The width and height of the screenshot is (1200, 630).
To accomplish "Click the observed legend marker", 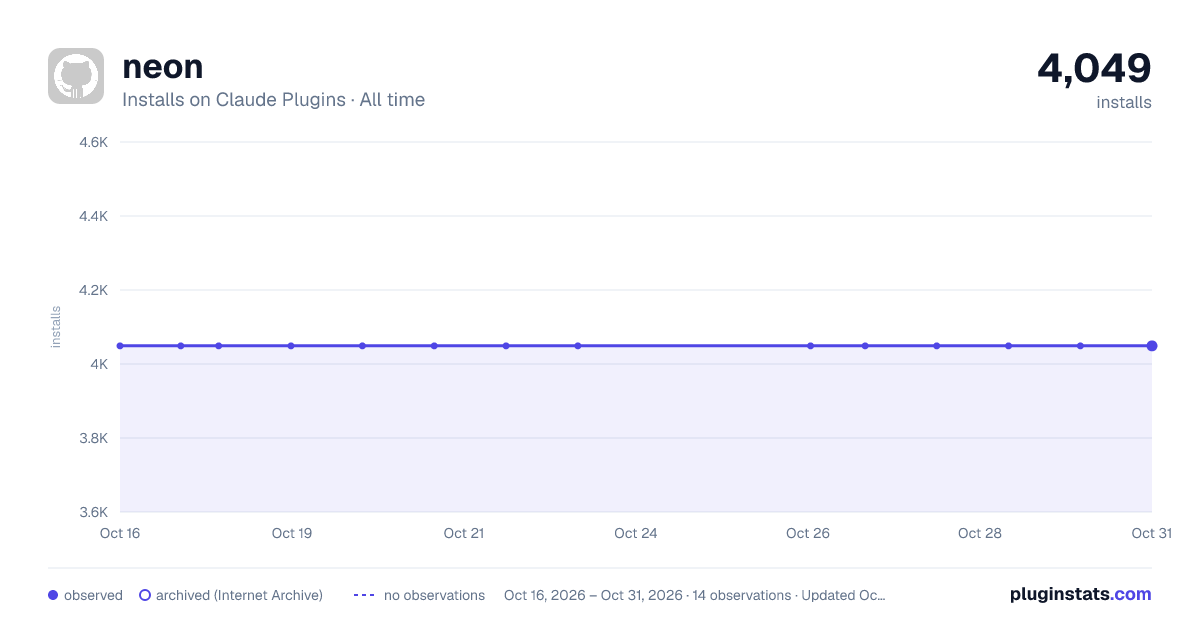I will pos(53,595).
